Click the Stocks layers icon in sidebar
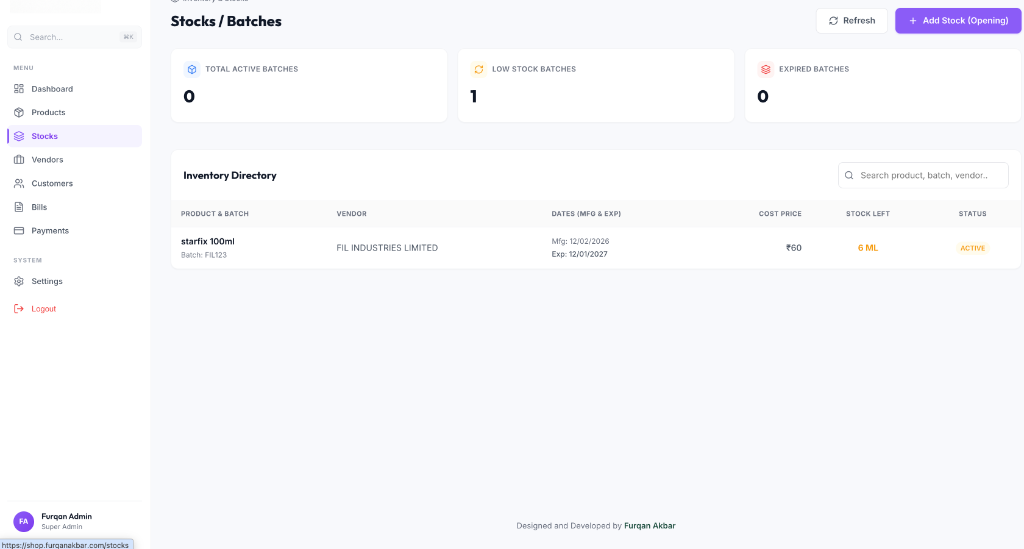Image resolution: width=1024 pixels, height=549 pixels. (19, 136)
